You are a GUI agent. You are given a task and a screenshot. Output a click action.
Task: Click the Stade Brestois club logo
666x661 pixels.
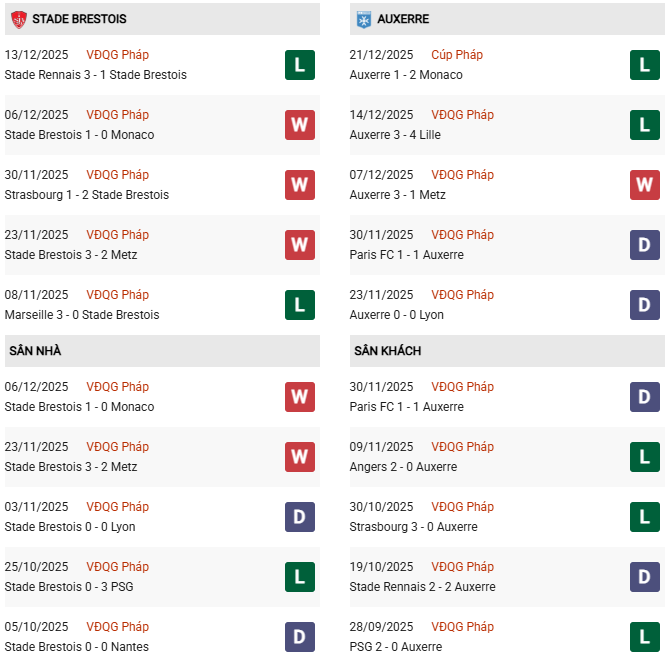(x=17, y=19)
